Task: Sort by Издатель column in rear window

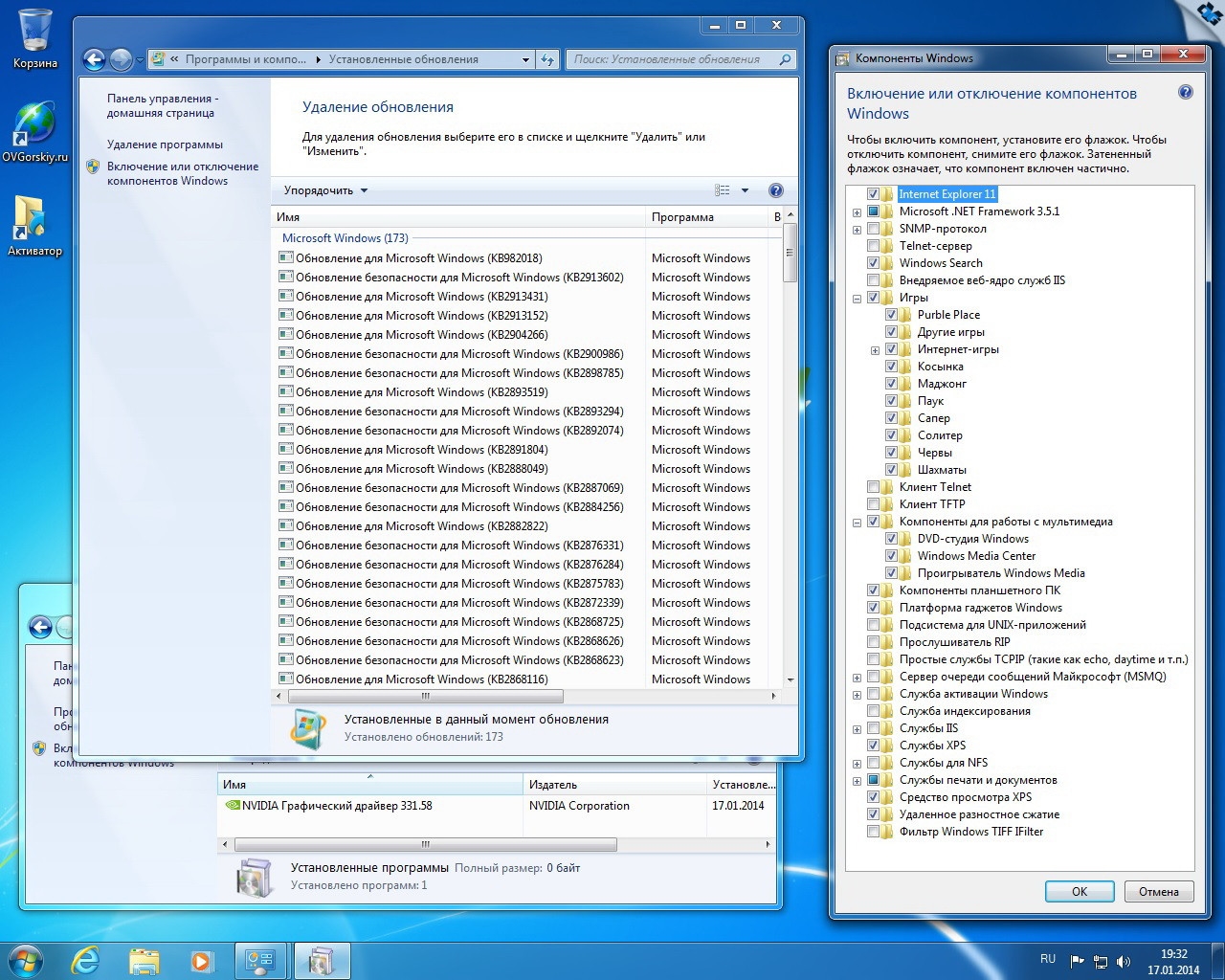Action: [x=614, y=785]
